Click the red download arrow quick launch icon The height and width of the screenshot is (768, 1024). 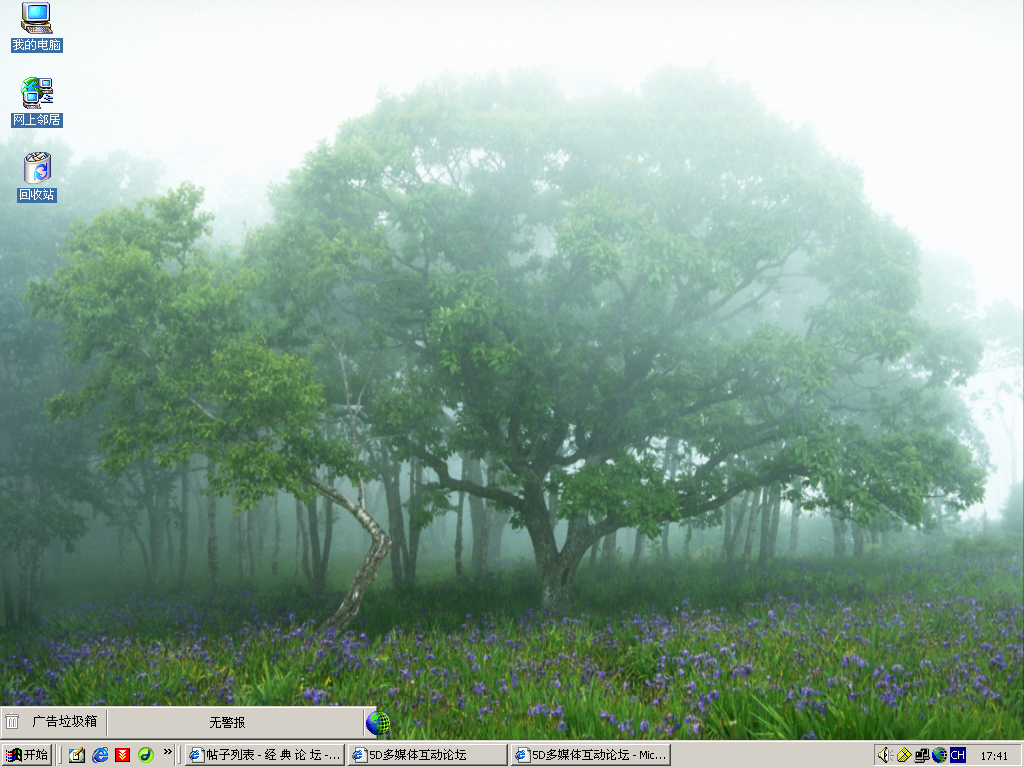pyautogui.click(x=123, y=755)
